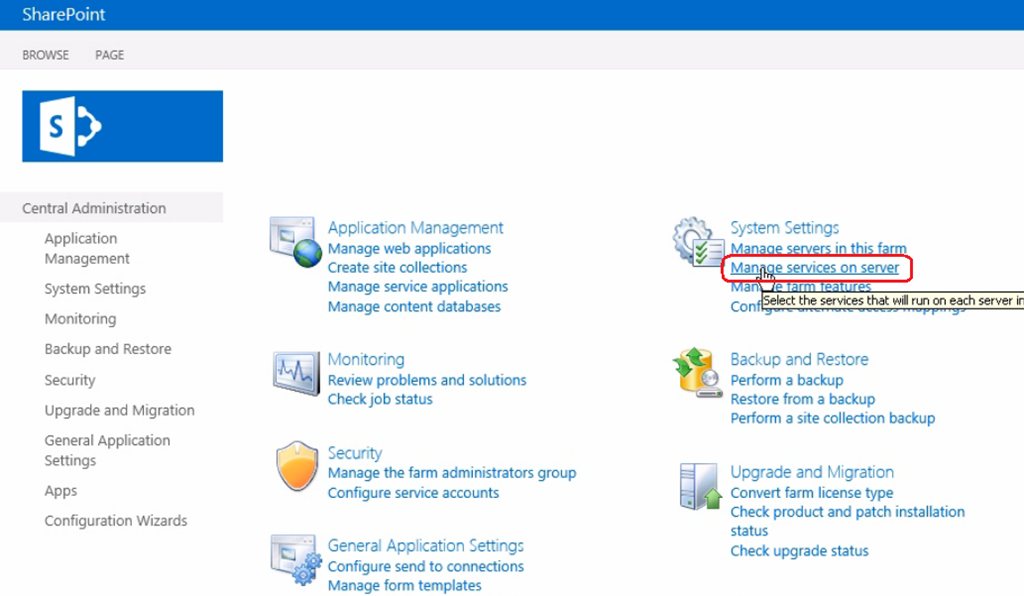Click Manage servers in this farm
This screenshot has width=1024, height=596.
click(x=818, y=249)
